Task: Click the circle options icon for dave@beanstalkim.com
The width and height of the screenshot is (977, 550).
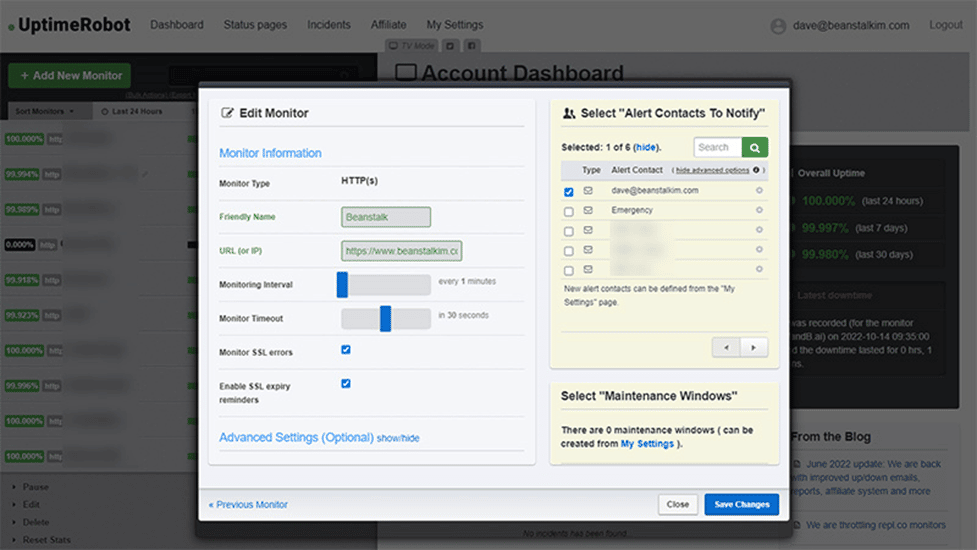Action: [x=759, y=190]
